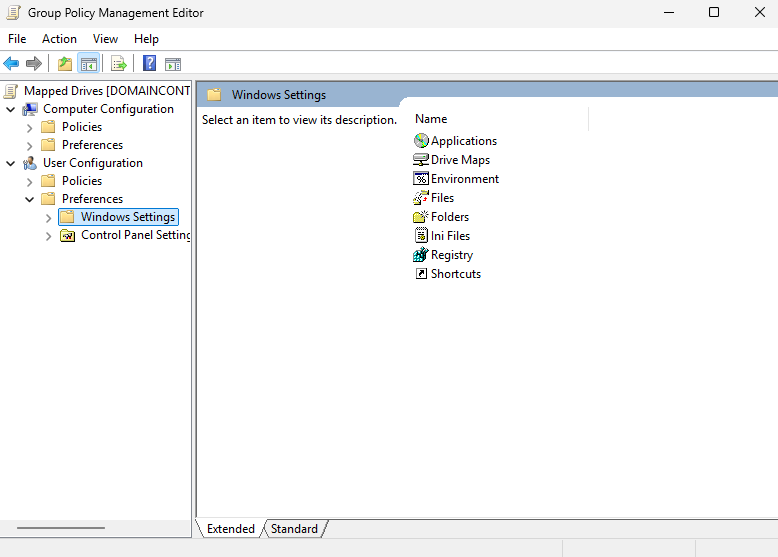The height and width of the screenshot is (557, 778).
Task: Open the Drive Maps item
Action: coord(459,160)
